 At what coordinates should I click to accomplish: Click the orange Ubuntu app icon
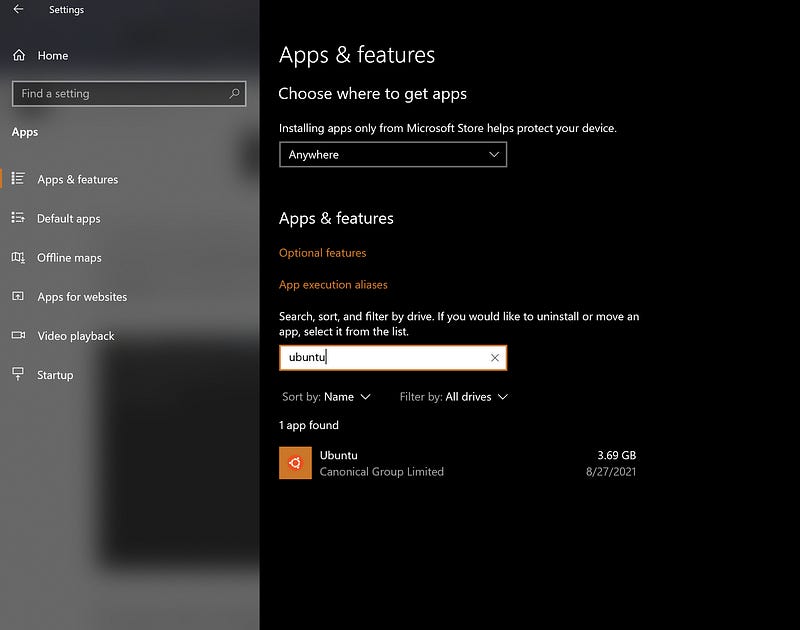click(x=295, y=463)
